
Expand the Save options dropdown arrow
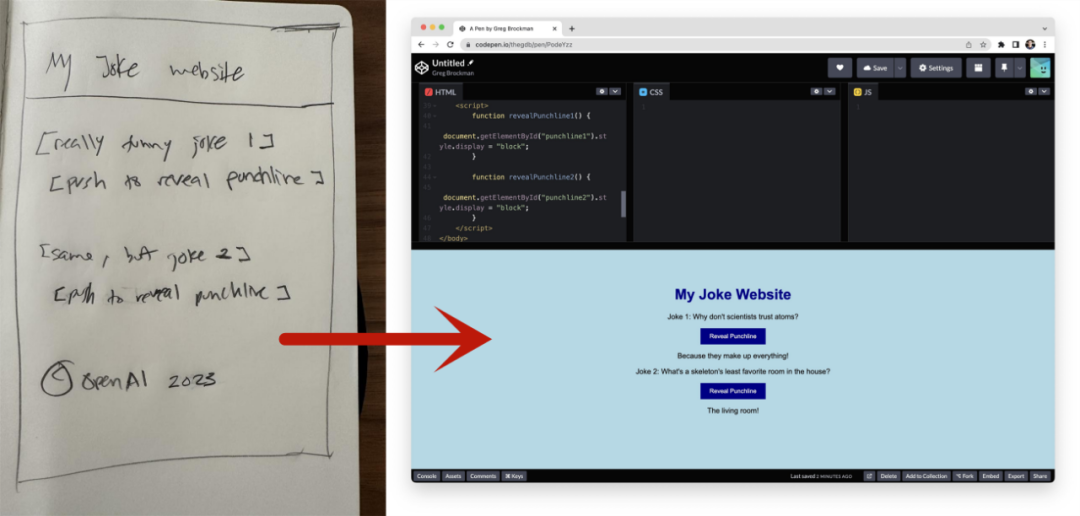tap(900, 68)
